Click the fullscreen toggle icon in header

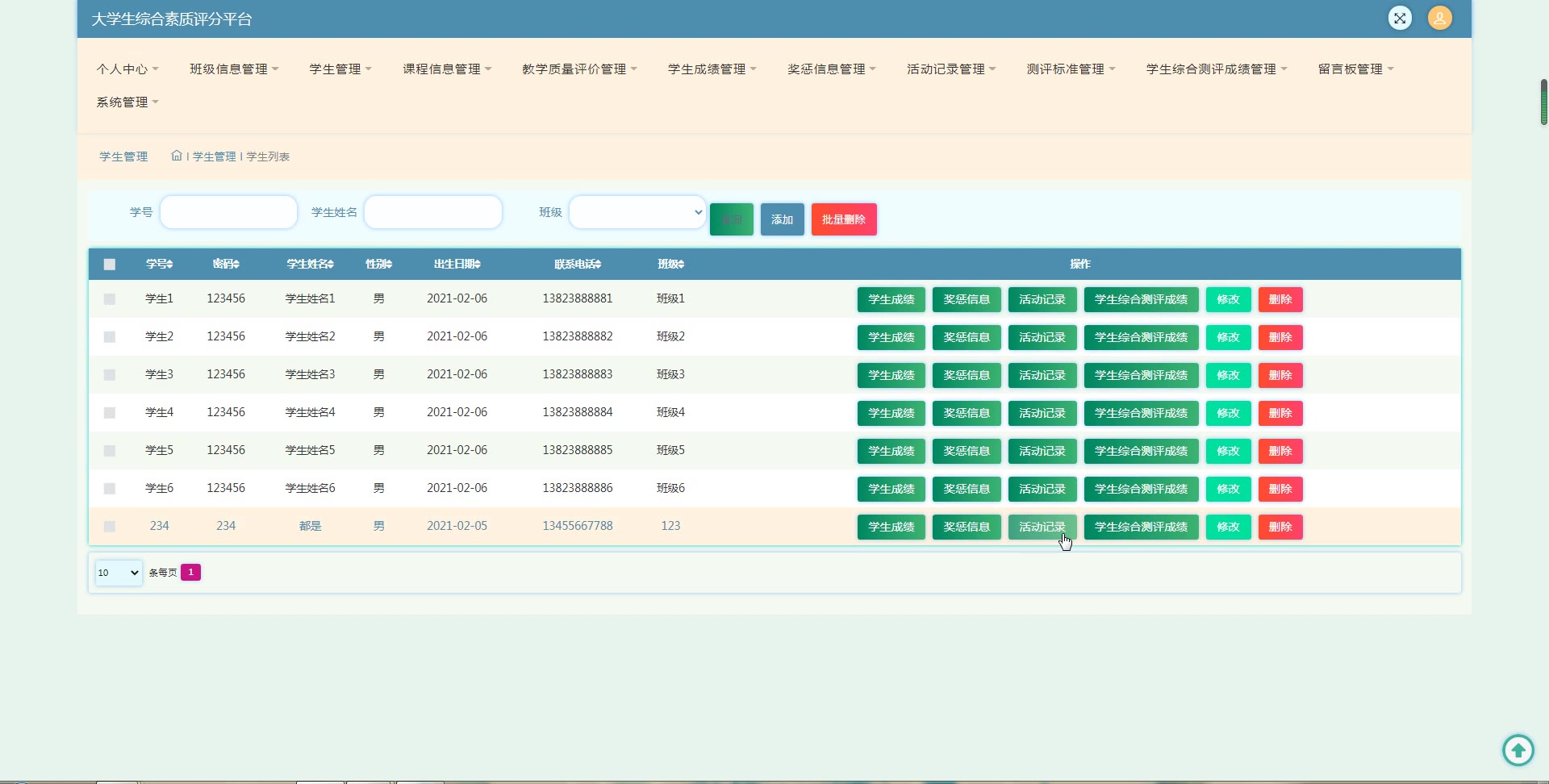click(x=1400, y=18)
